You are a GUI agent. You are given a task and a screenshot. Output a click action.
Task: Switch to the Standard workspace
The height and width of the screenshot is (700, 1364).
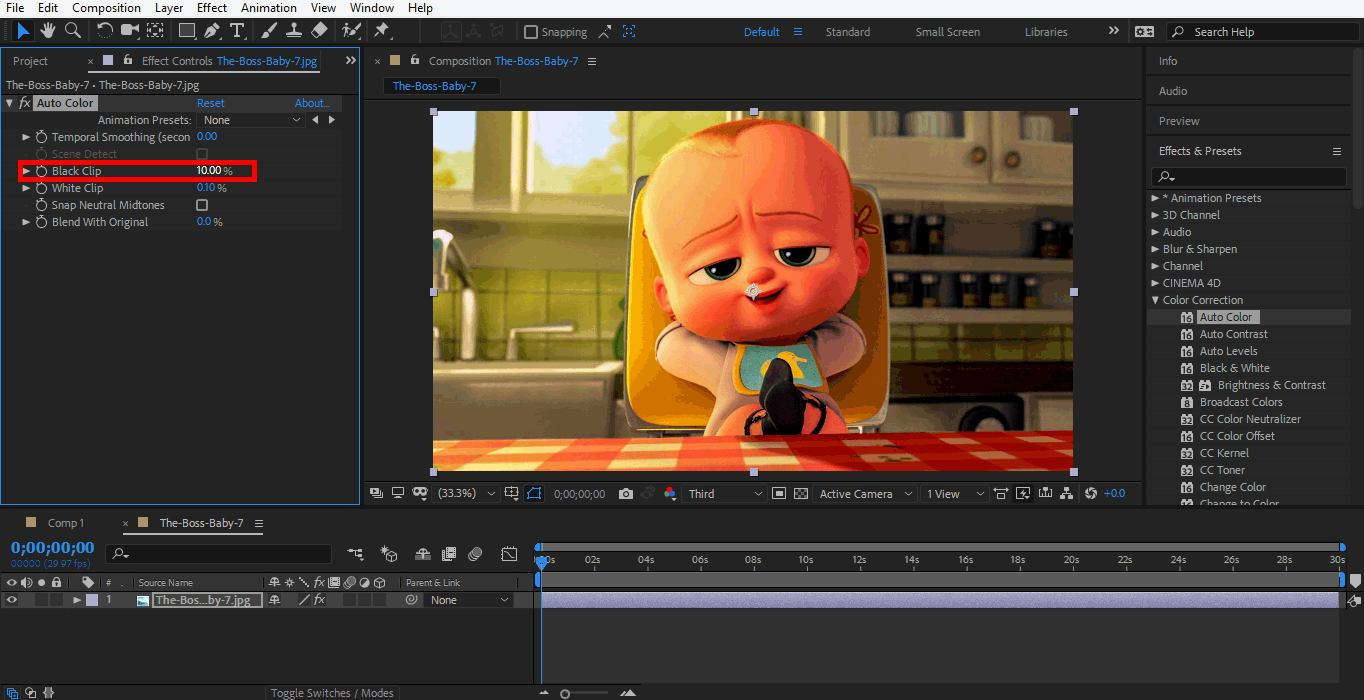(x=847, y=32)
